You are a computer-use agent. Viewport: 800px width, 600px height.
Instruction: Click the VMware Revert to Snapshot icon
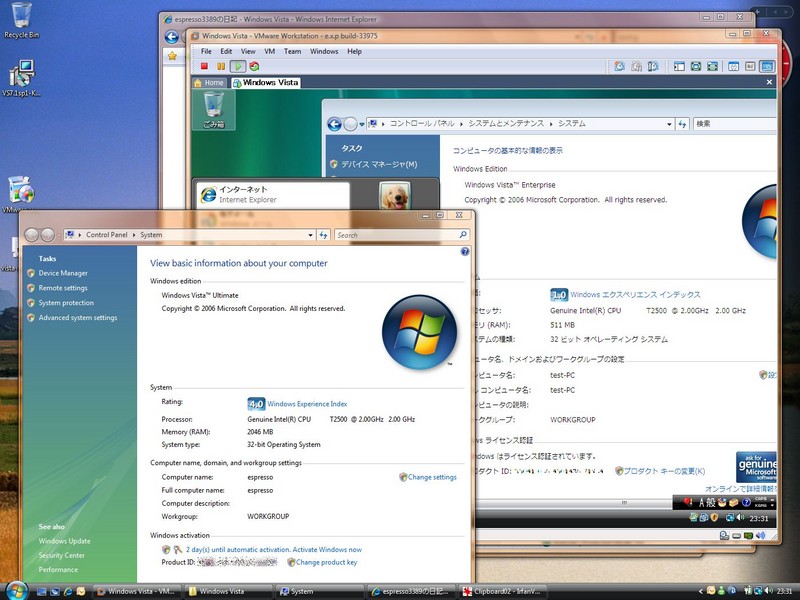point(636,66)
